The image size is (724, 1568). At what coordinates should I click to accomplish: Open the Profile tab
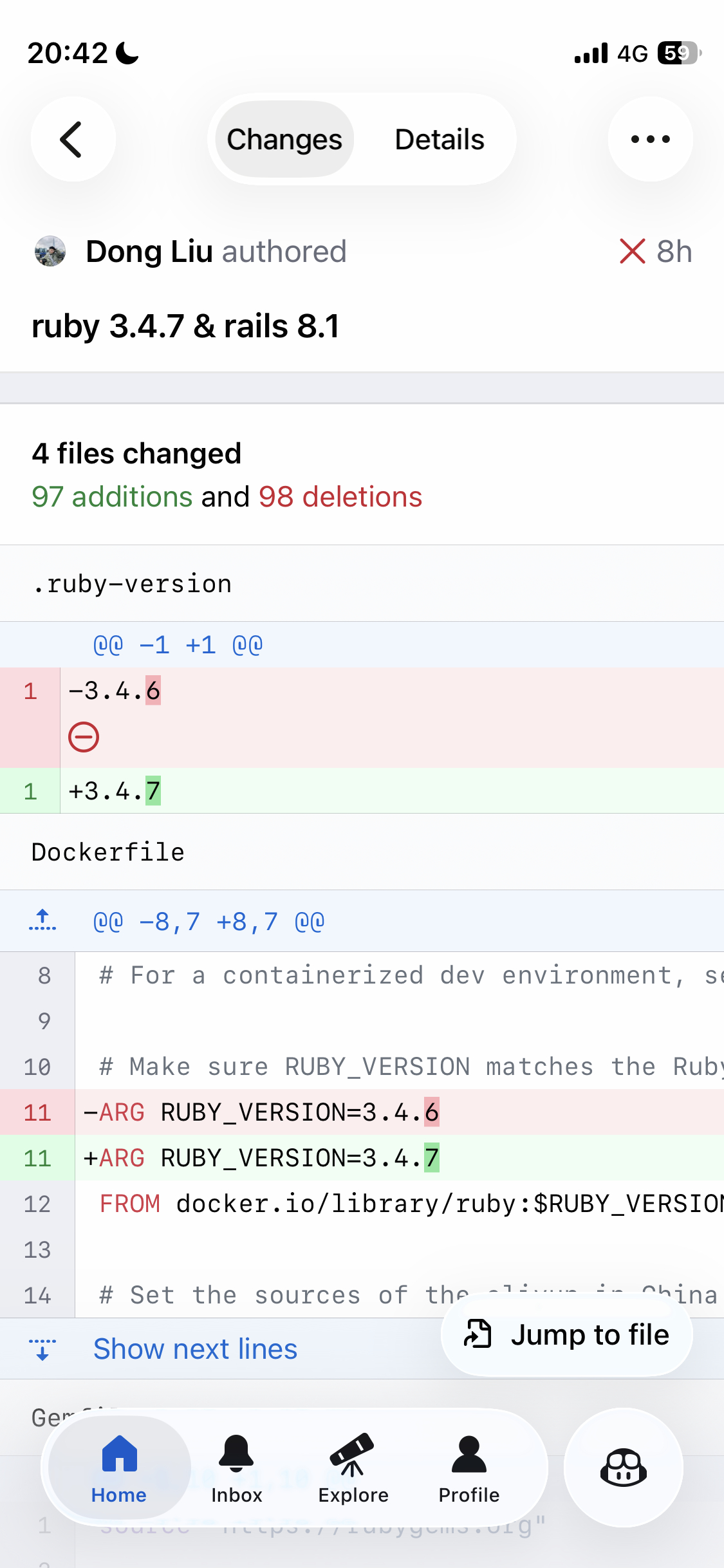tap(469, 1467)
